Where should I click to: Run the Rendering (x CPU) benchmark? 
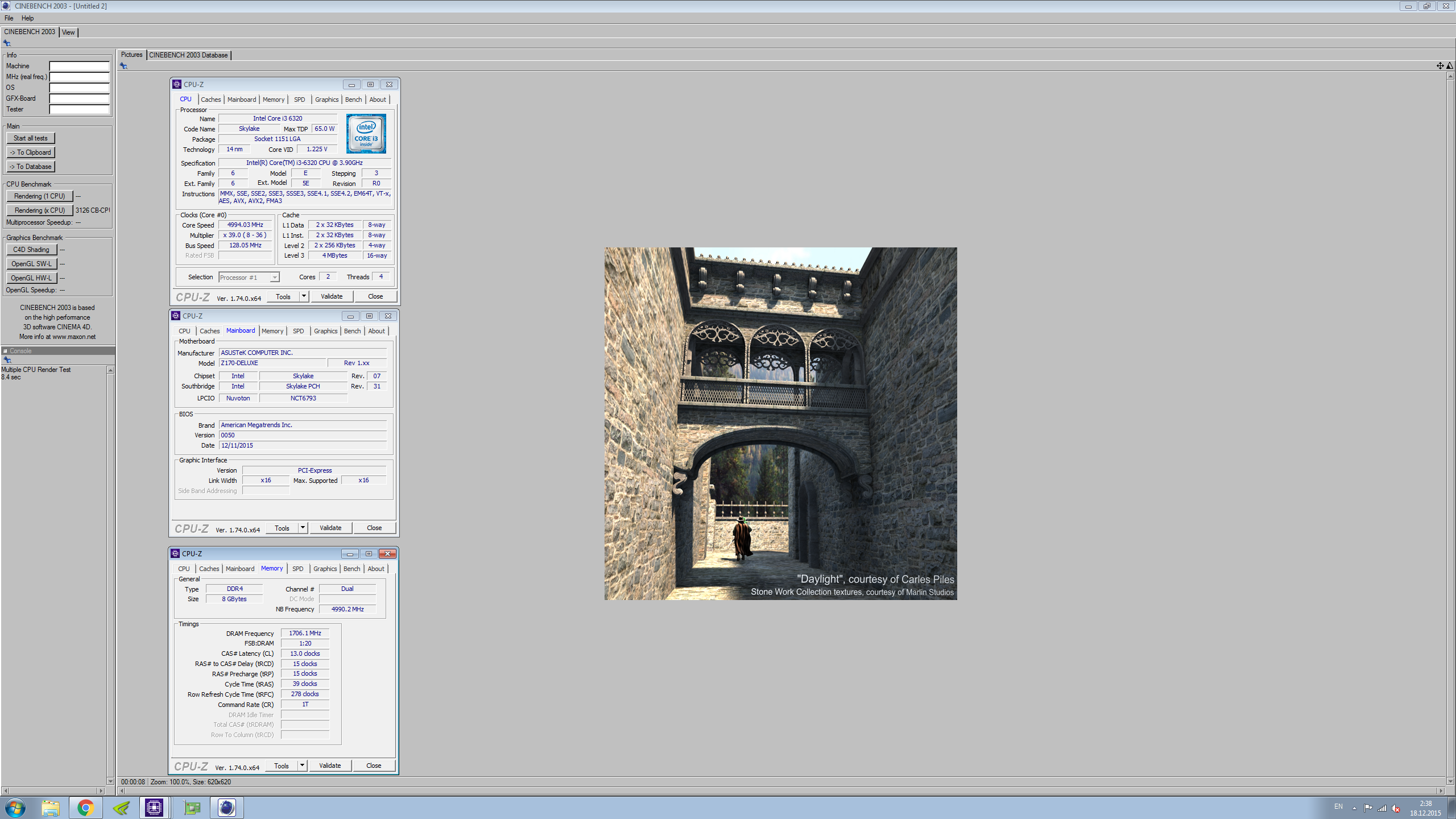pos(40,210)
